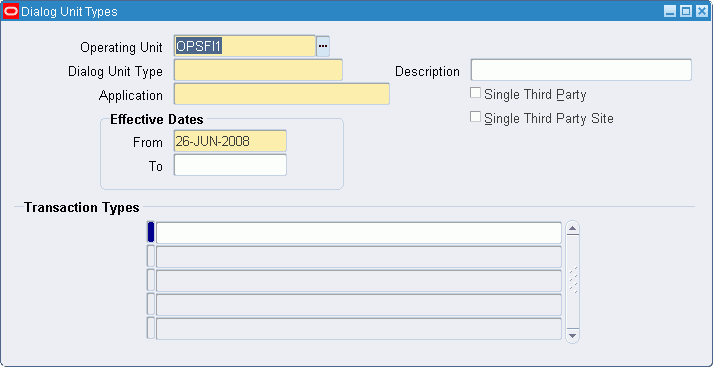The image size is (713, 367).
Task: Minimize the Dialog Unit Types window
Action: point(670,11)
